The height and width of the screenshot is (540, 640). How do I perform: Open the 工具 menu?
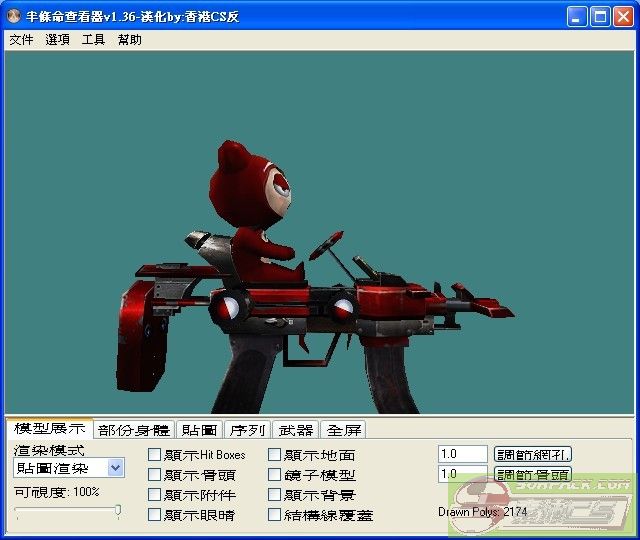[x=93, y=40]
